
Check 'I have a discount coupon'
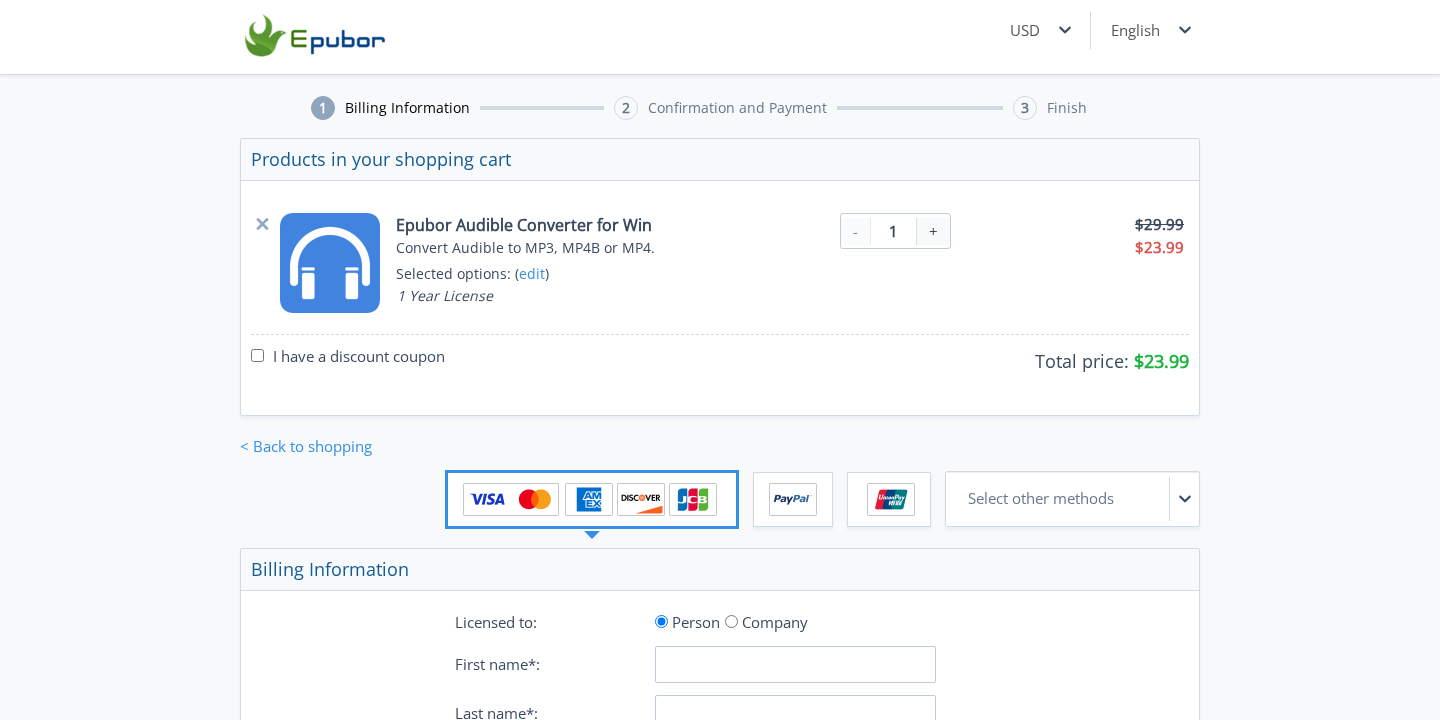click(257, 355)
